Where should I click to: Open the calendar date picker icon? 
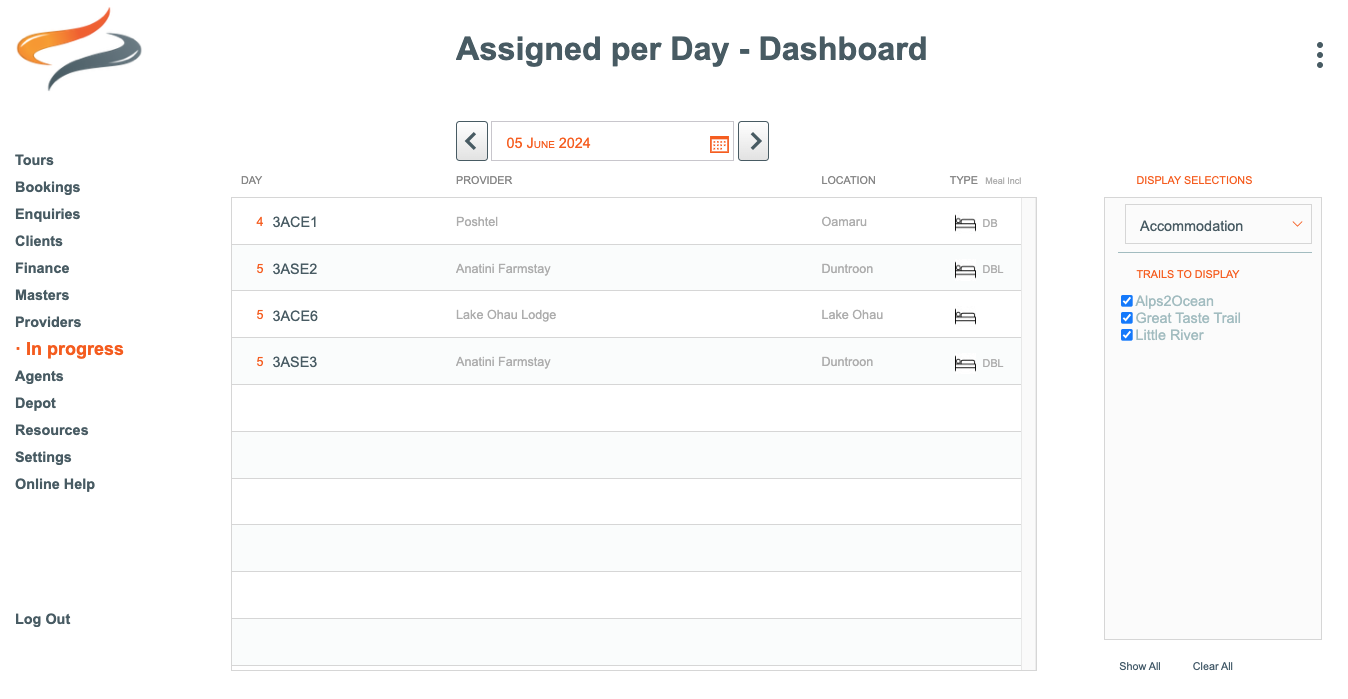point(719,143)
